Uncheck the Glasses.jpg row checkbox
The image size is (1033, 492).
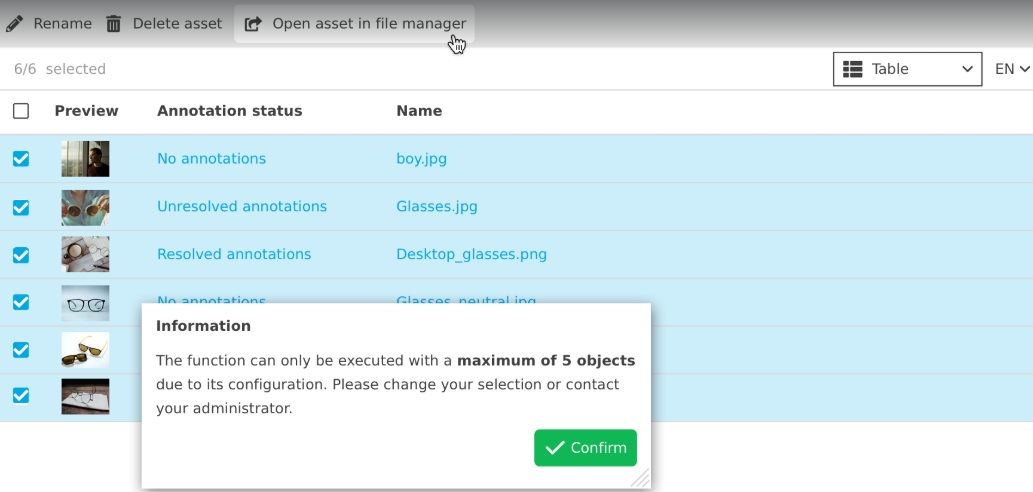click(21, 207)
